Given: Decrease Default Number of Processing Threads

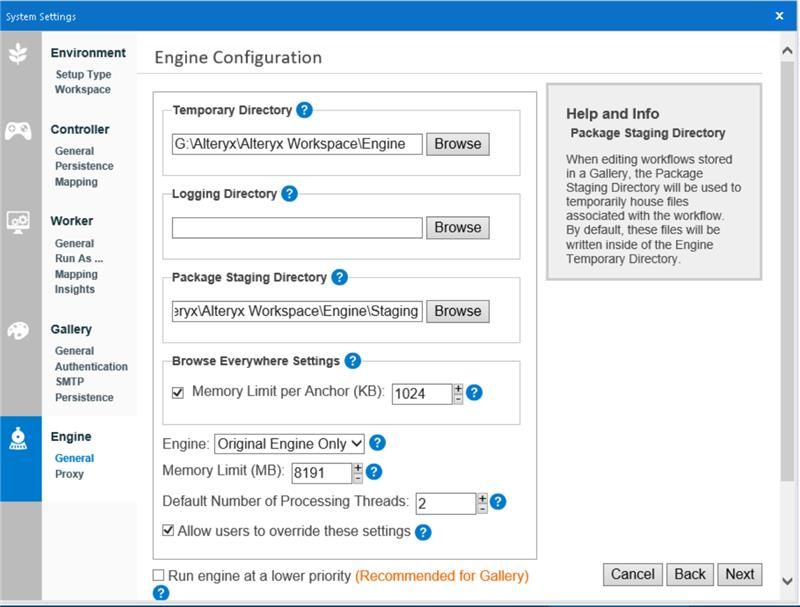Looking at the screenshot, I should 482,508.
